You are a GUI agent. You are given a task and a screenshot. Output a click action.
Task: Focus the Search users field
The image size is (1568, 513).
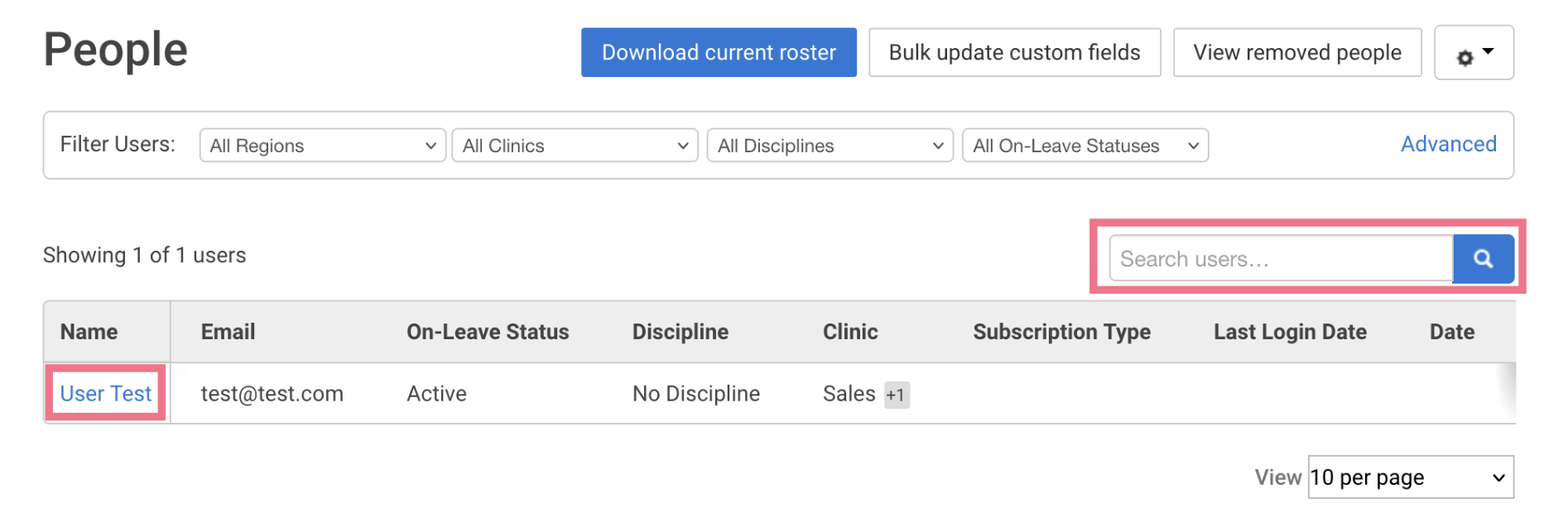pyautogui.click(x=1281, y=259)
